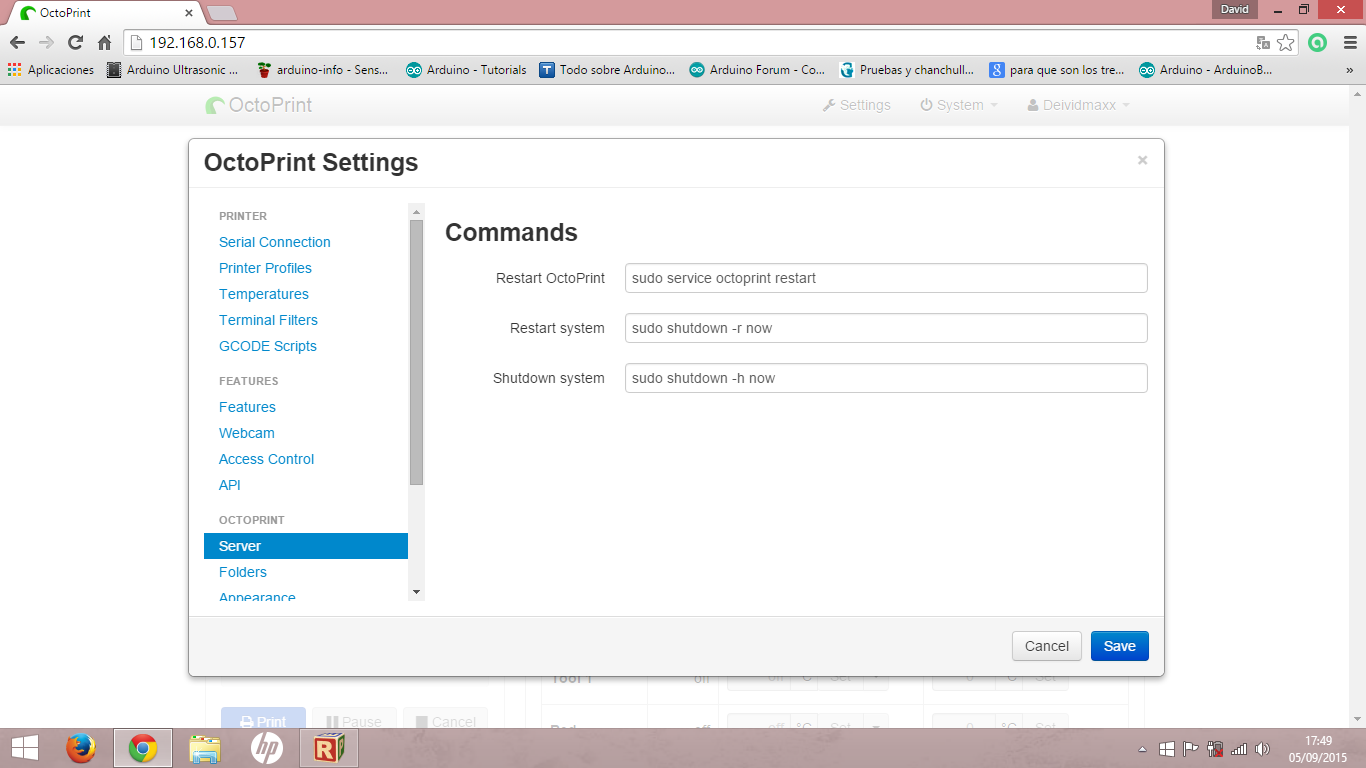The height and width of the screenshot is (768, 1366).
Task: Click the volume speaker tray icon
Action: pyautogui.click(x=1263, y=748)
